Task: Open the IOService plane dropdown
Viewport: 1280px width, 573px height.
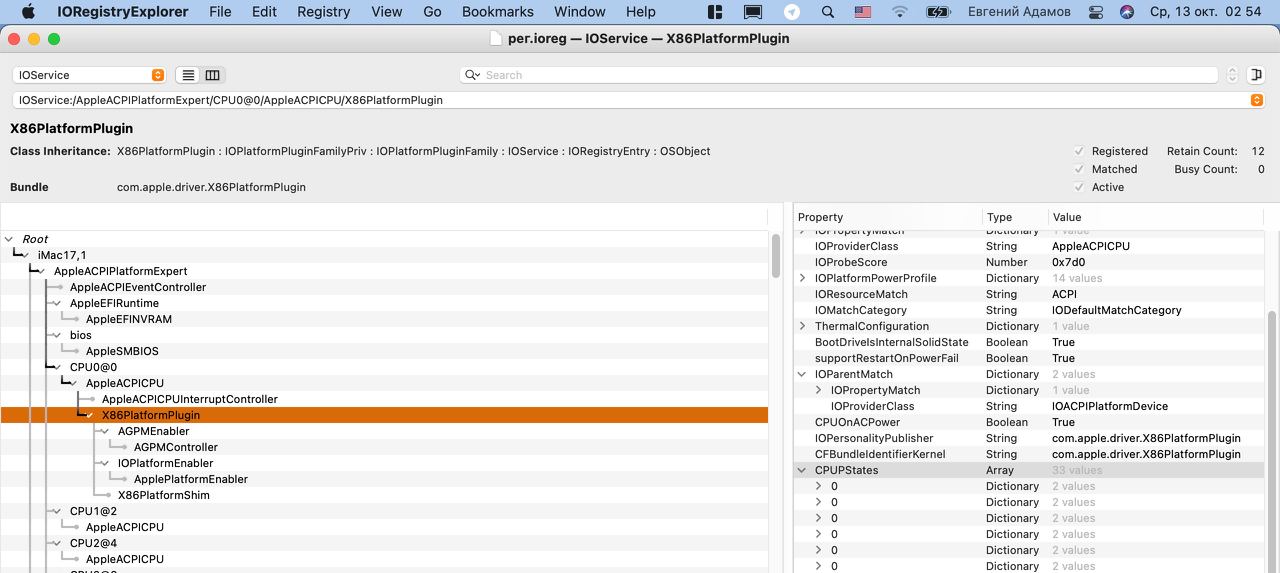Action: click(x=89, y=75)
